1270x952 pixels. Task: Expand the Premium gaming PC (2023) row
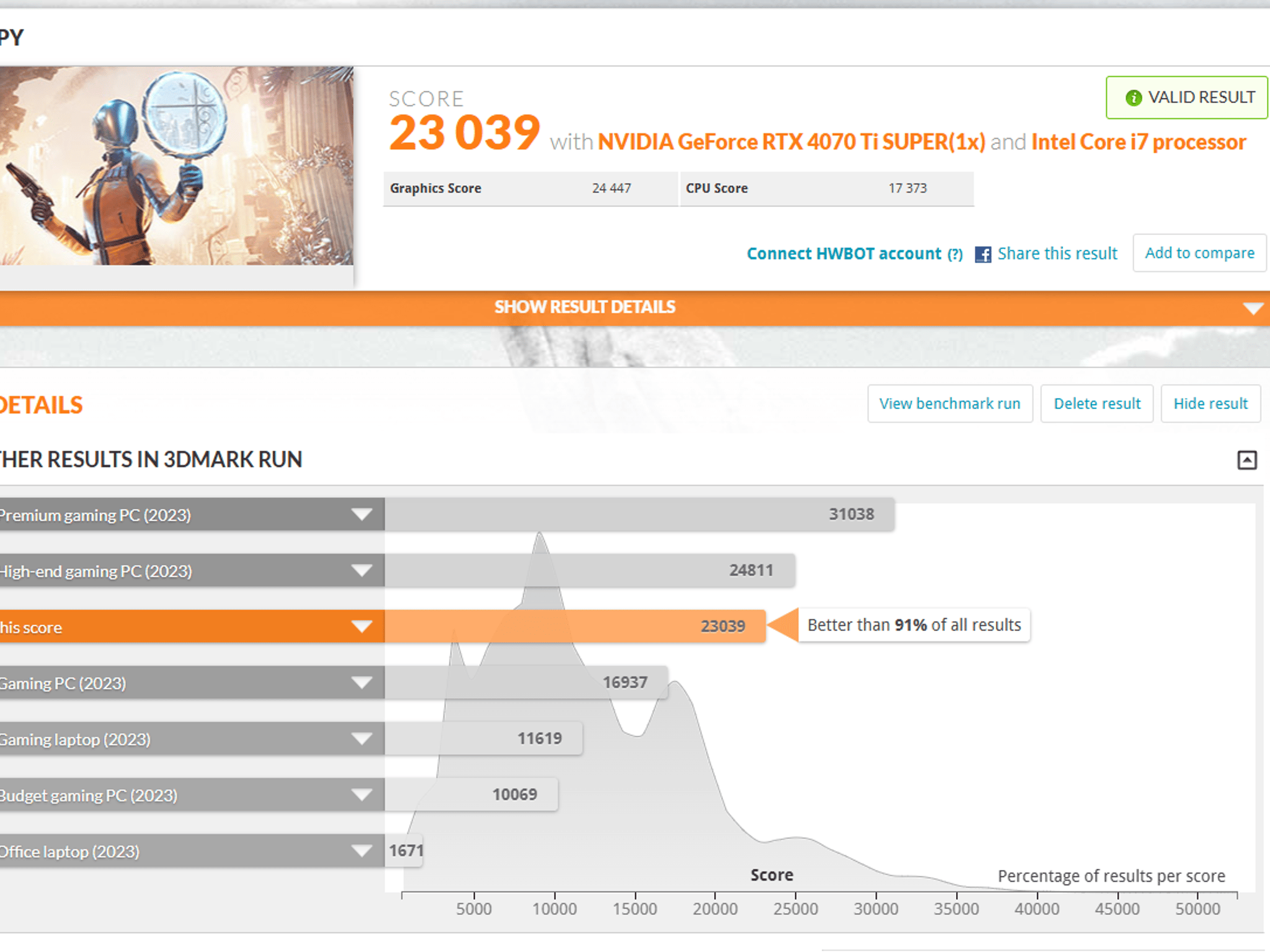(x=362, y=514)
